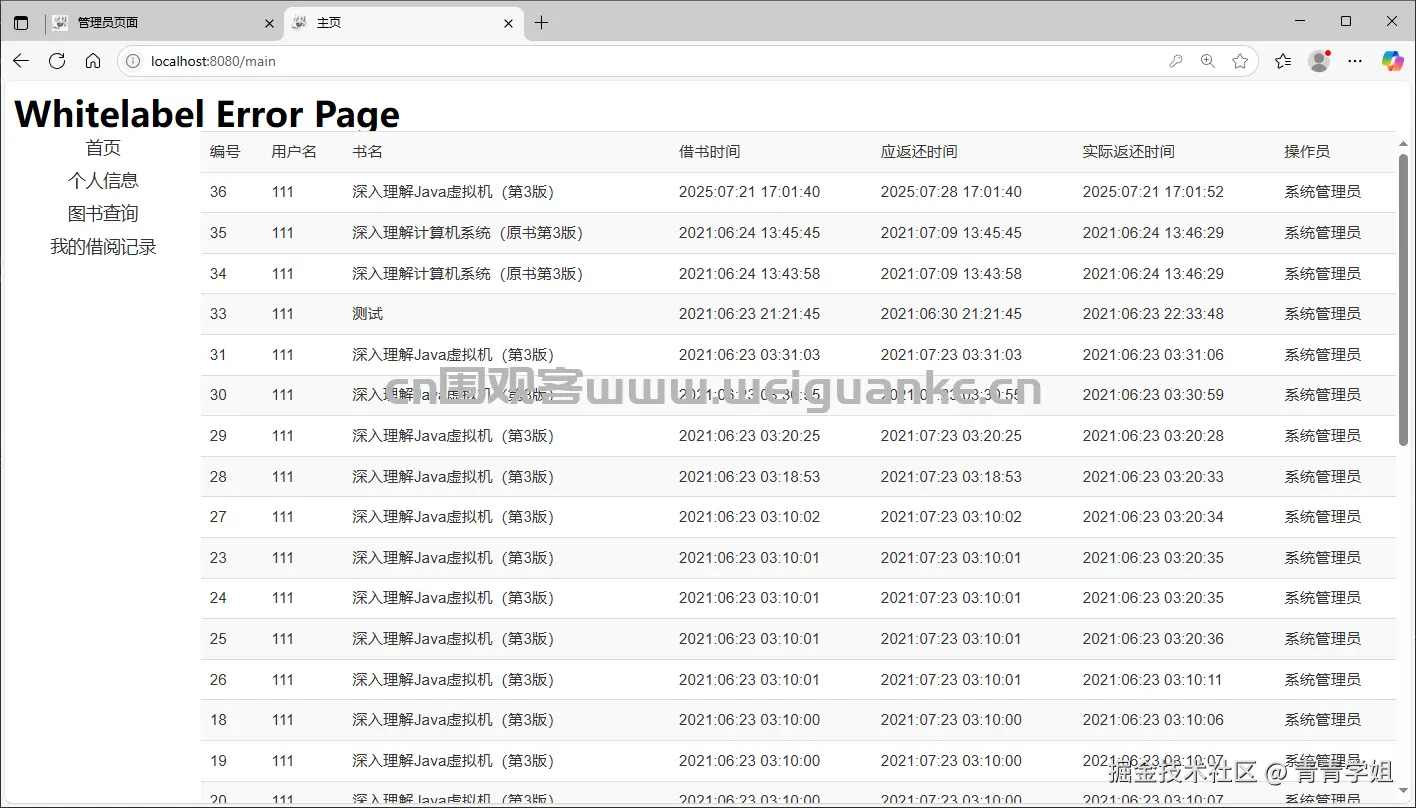1416x808 pixels.
Task: Click borrow time 2021:06:23 03:20:25
Action: (749, 436)
